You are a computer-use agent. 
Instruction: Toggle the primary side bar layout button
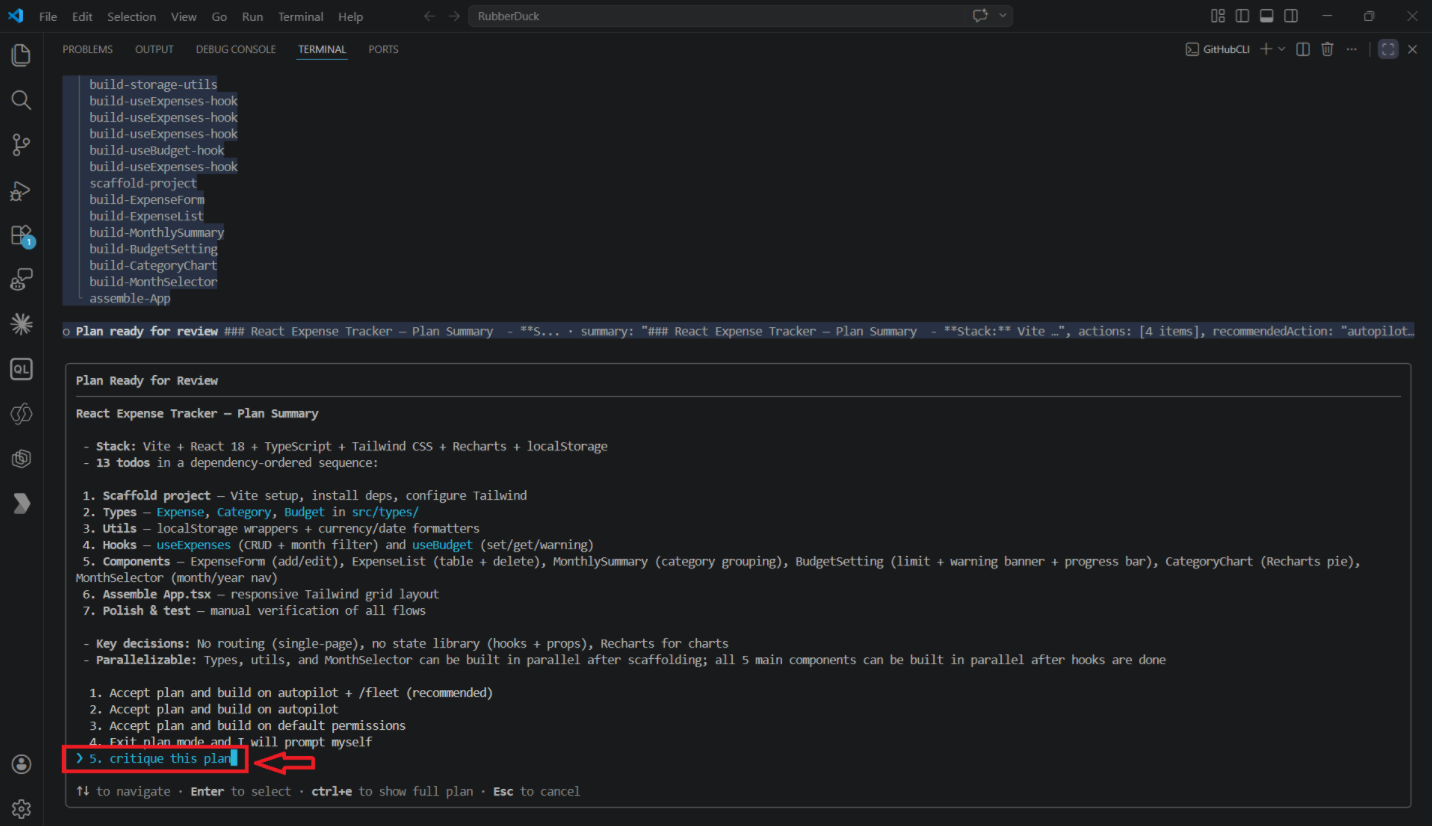click(1242, 16)
